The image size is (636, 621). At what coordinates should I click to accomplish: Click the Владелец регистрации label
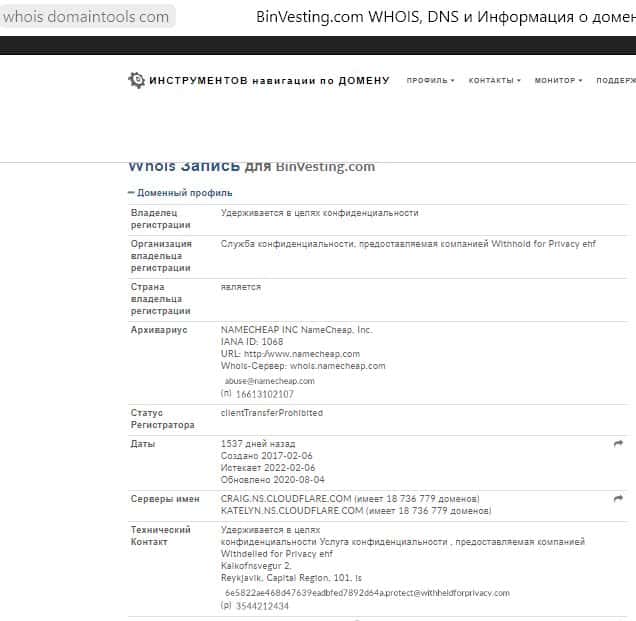(161, 219)
